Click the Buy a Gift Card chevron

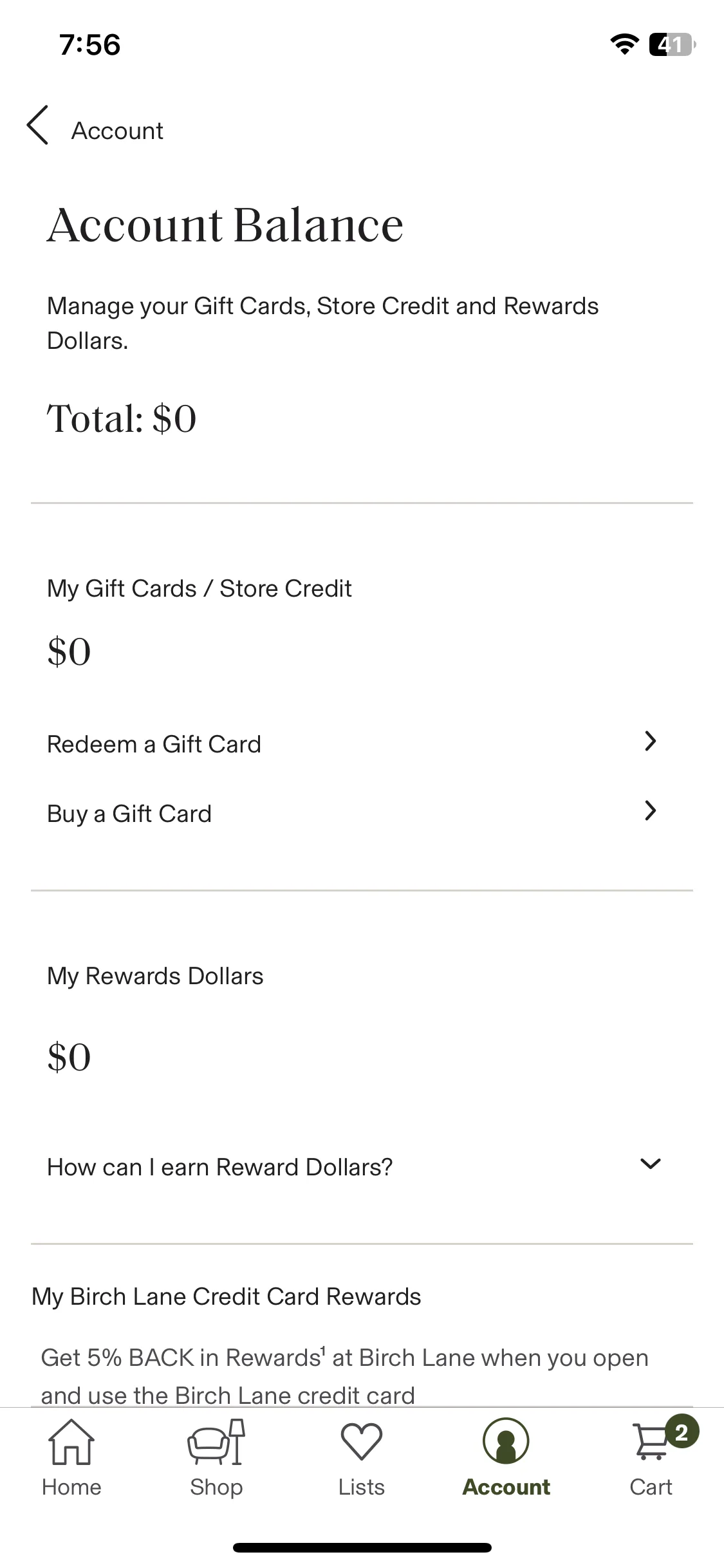pyautogui.click(x=651, y=811)
